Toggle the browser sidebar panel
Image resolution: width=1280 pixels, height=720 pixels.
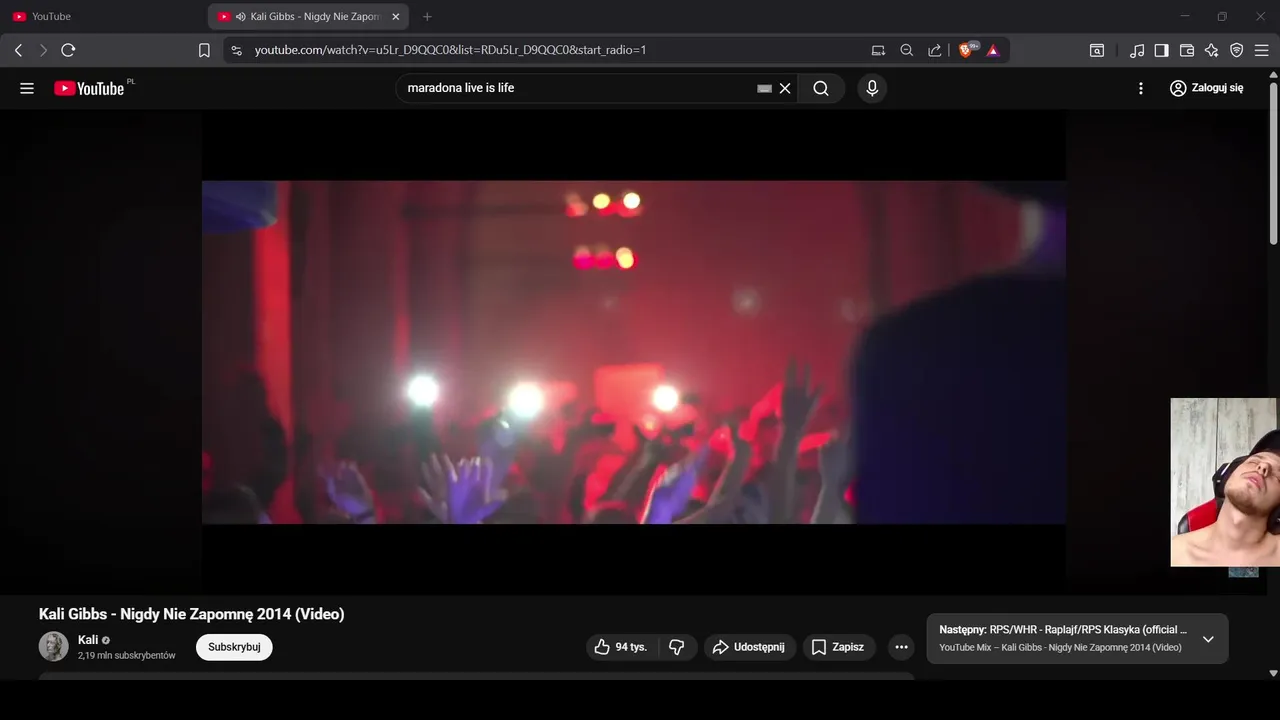(x=1161, y=50)
